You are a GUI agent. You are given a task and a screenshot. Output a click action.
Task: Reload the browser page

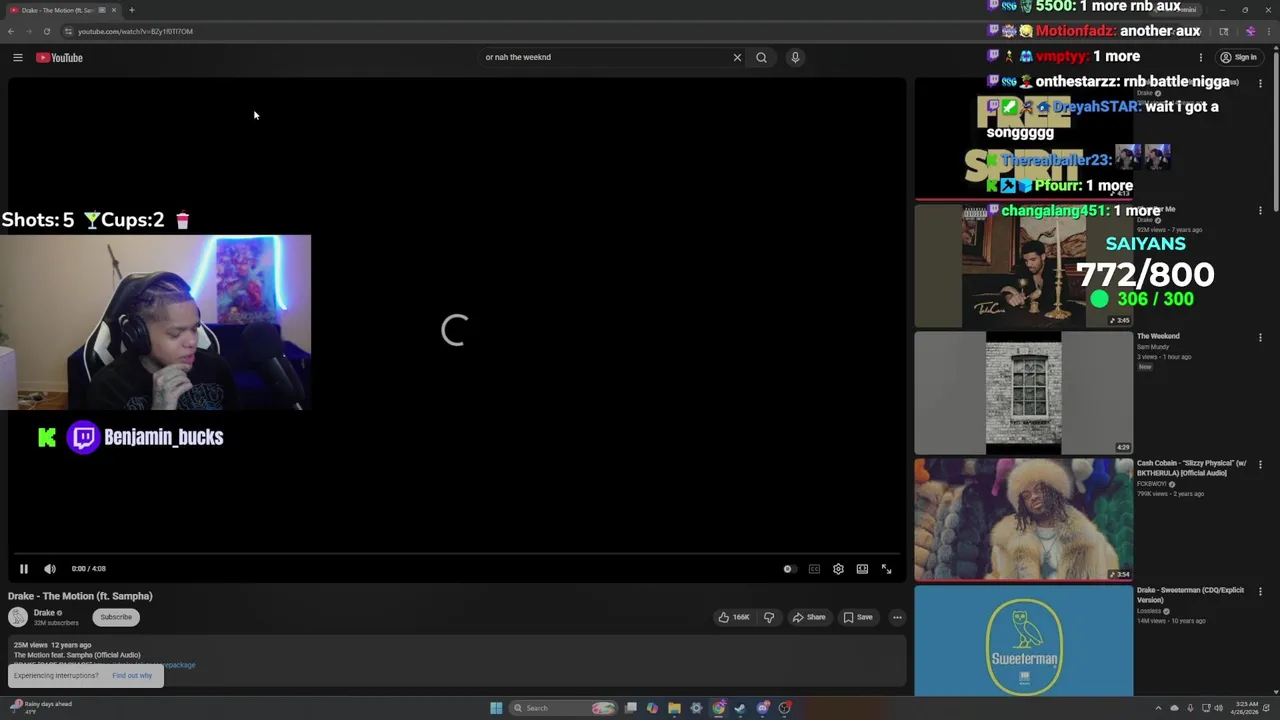click(46, 31)
